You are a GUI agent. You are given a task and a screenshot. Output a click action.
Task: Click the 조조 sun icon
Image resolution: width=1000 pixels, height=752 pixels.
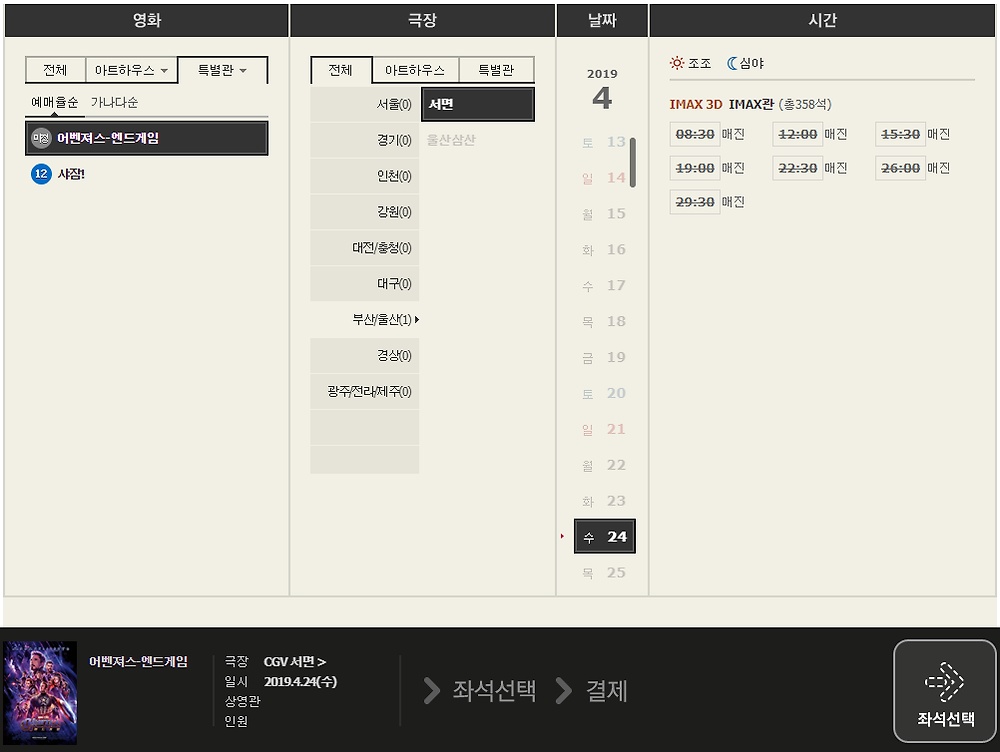coord(677,63)
